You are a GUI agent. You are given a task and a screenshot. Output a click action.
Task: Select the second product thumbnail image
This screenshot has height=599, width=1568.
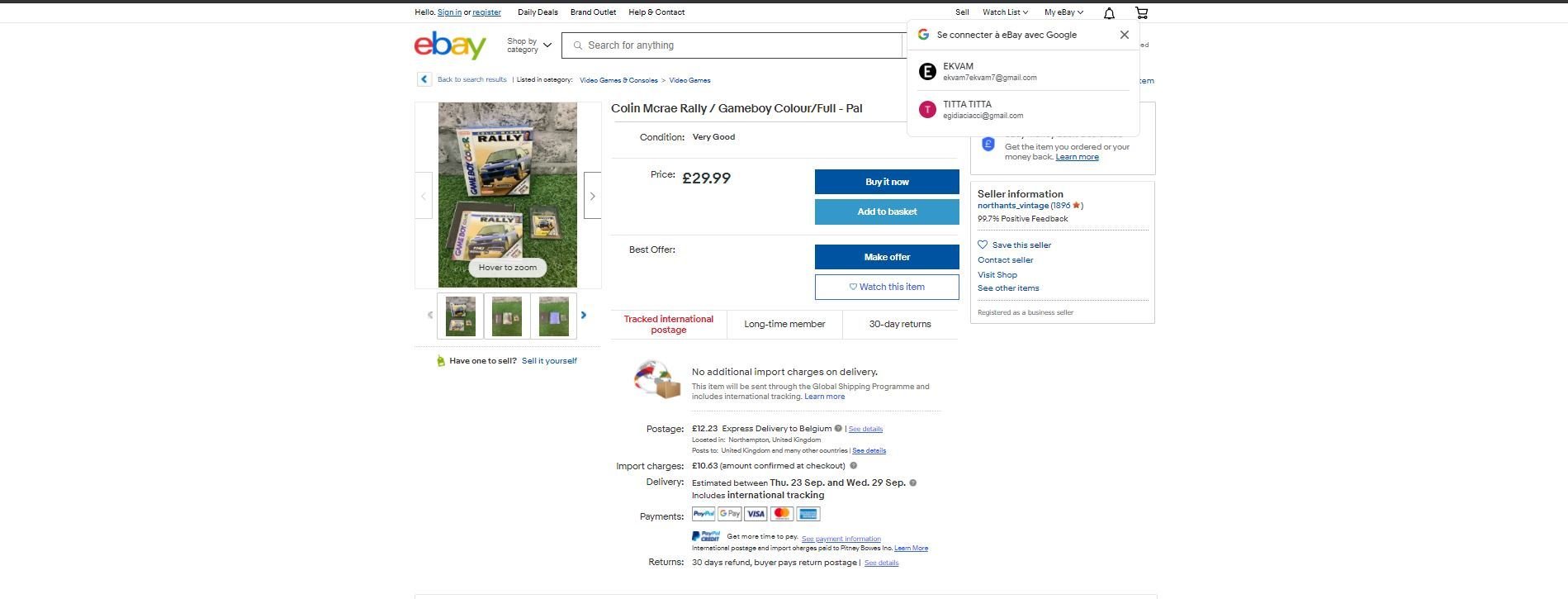[507, 316]
